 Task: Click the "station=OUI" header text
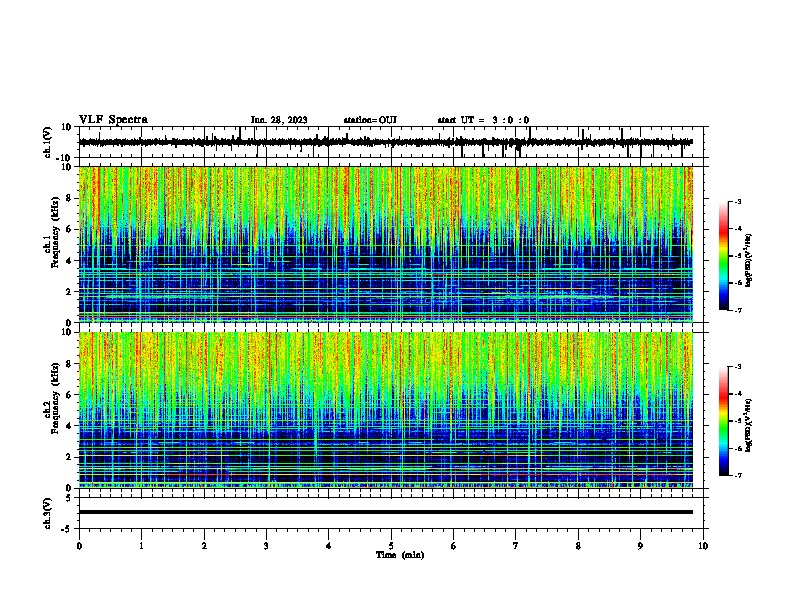[x=370, y=120]
